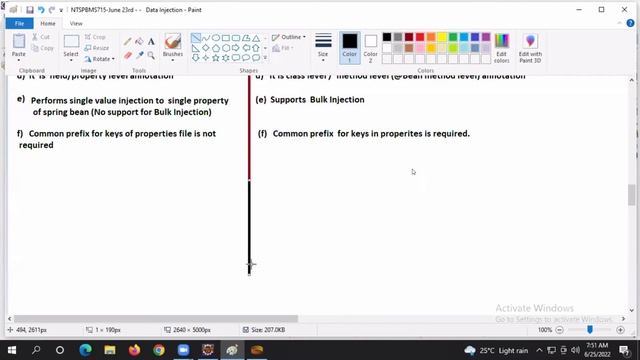Open the weather widget 25°C Light rain
Screen dimensions: 640x360
click(x=496, y=350)
